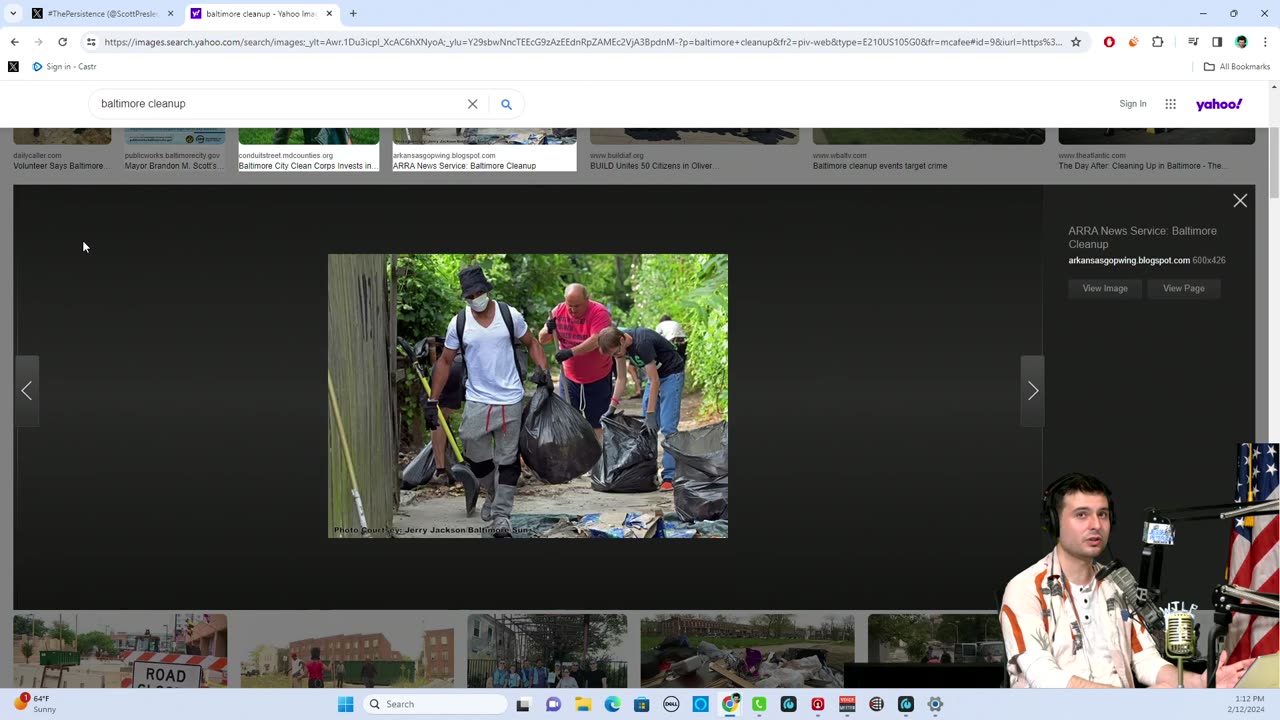Open the weather widget showing 64°F Sunny
1280x720 pixels.
coord(35,704)
